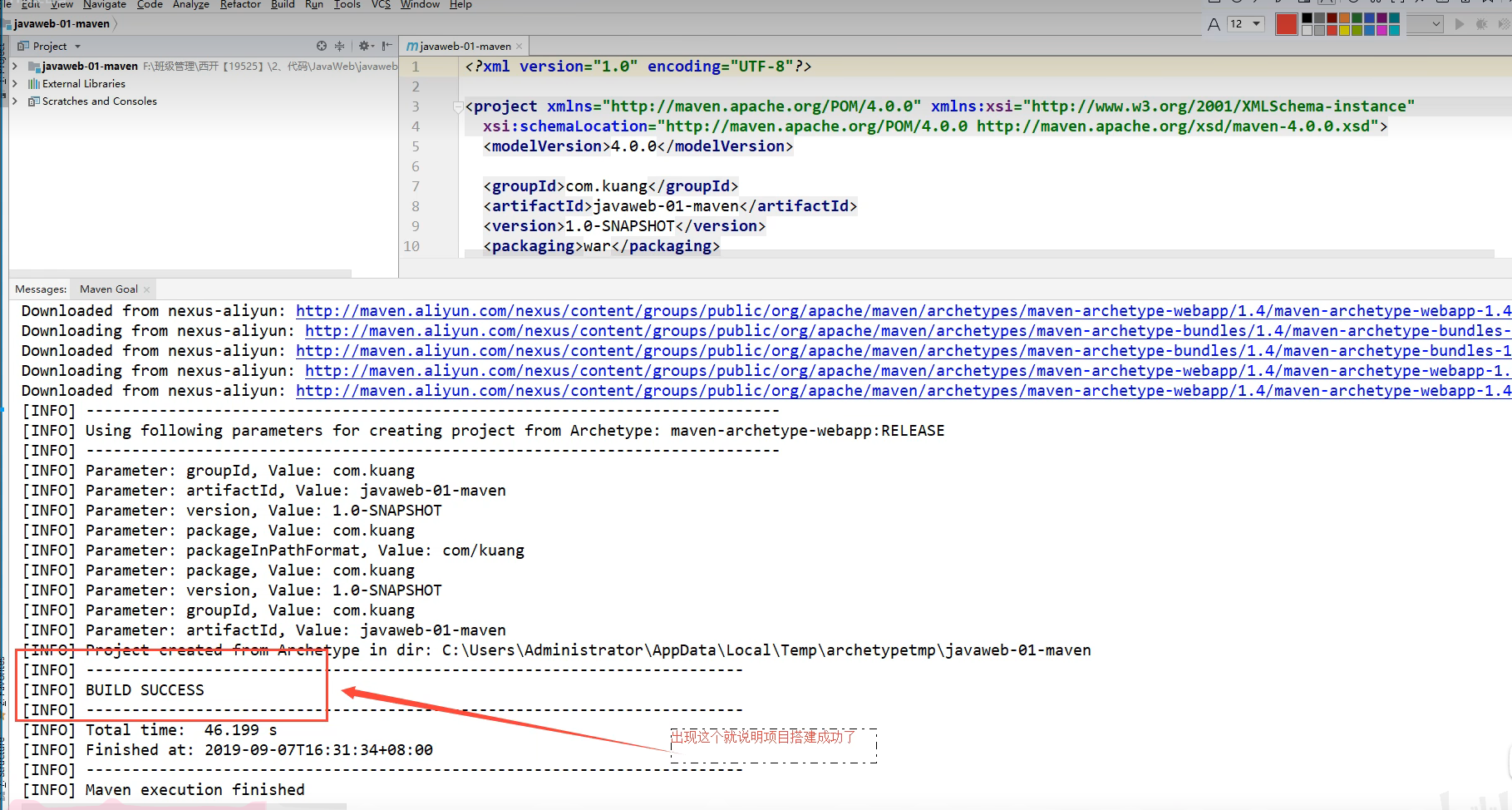This screenshot has width=1512, height=810.
Task: Click the groupId com.kuang line in editor
Action: 611,186
